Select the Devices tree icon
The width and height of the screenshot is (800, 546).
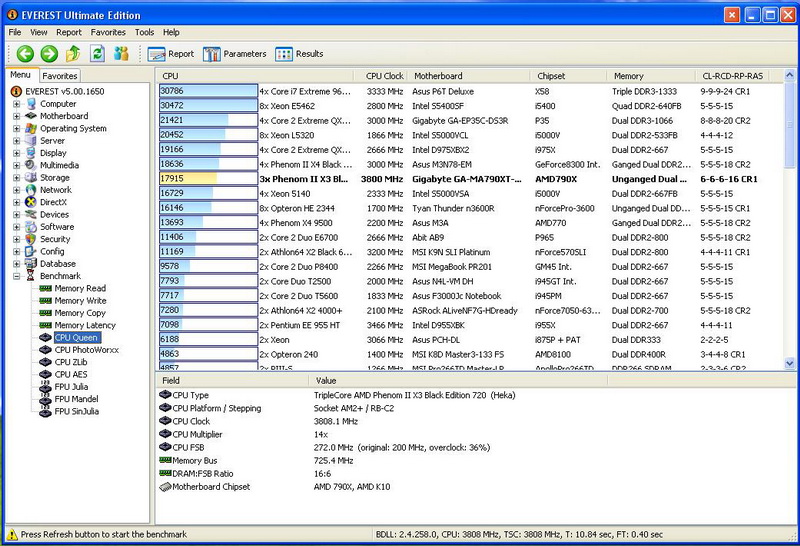click(31, 214)
